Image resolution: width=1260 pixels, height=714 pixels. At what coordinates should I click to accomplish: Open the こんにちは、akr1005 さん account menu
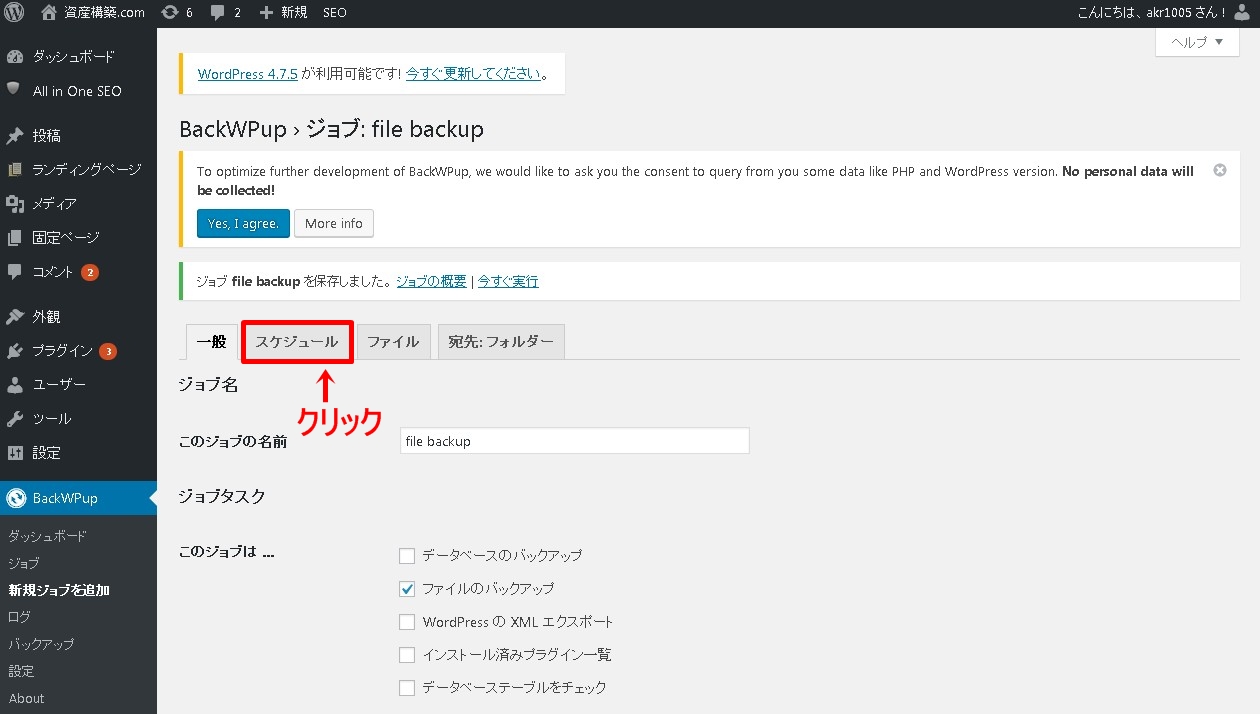(1166, 13)
